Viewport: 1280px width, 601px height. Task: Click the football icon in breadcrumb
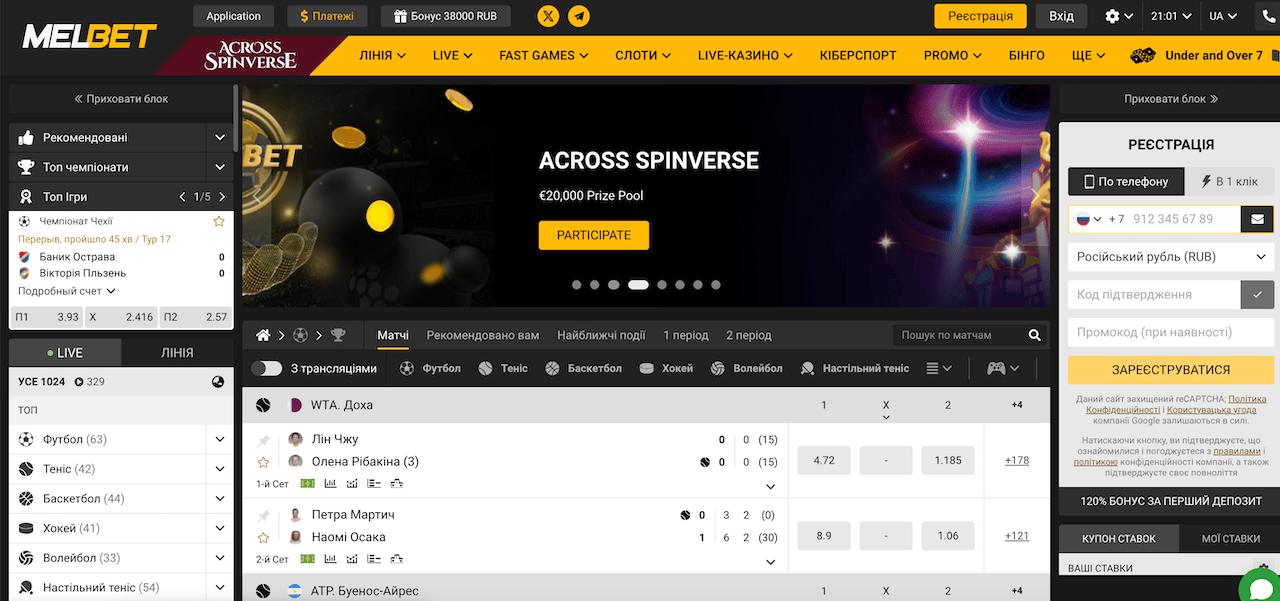point(301,335)
